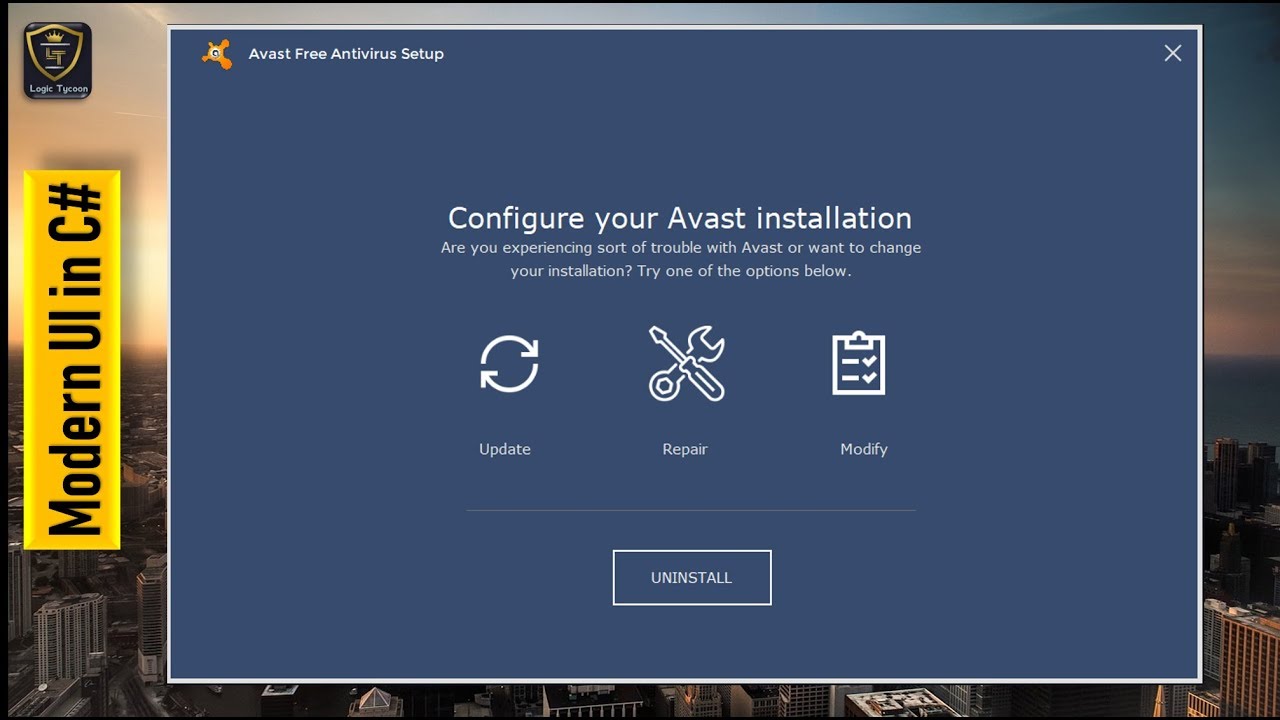1280x720 pixels.
Task: Click the Repair wrench and screwdriver icon
Action: click(686, 363)
